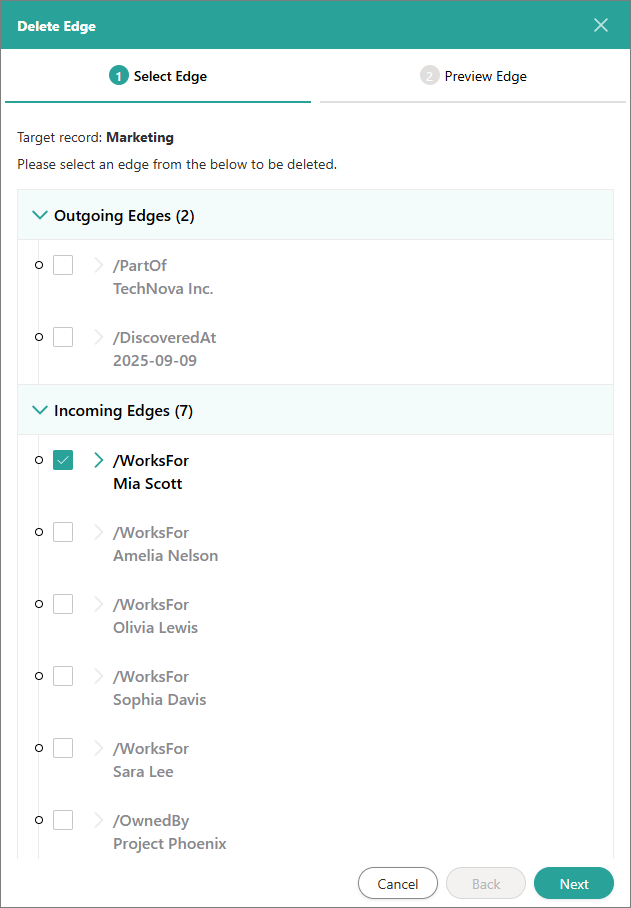The width and height of the screenshot is (631, 908).
Task: Select the DiscoveredAt edge checkbox
Action: coord(63,337)
